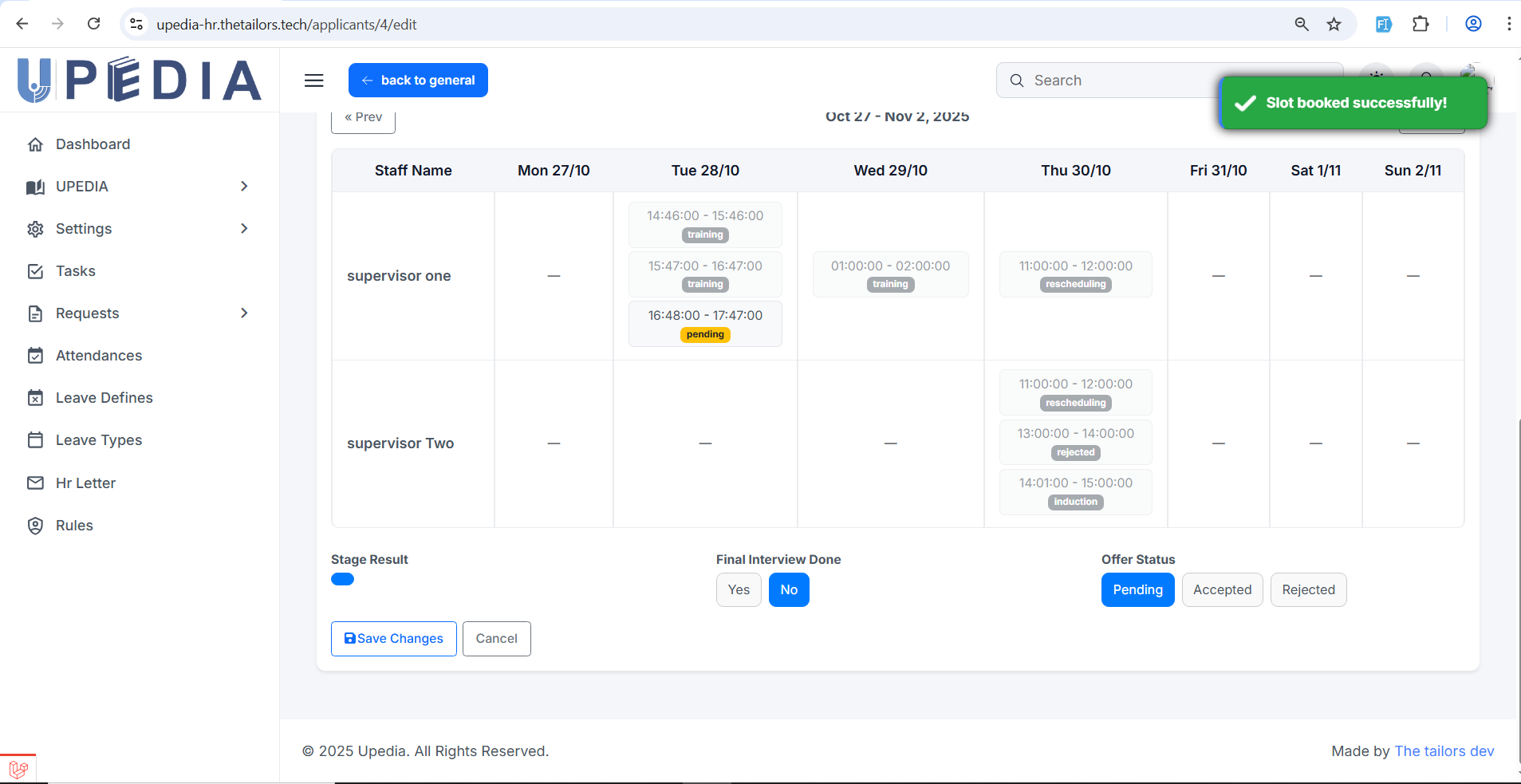The image size is (1521, 784).
Task: Click the Save Changes button
Action: click(x=394, y=639)
